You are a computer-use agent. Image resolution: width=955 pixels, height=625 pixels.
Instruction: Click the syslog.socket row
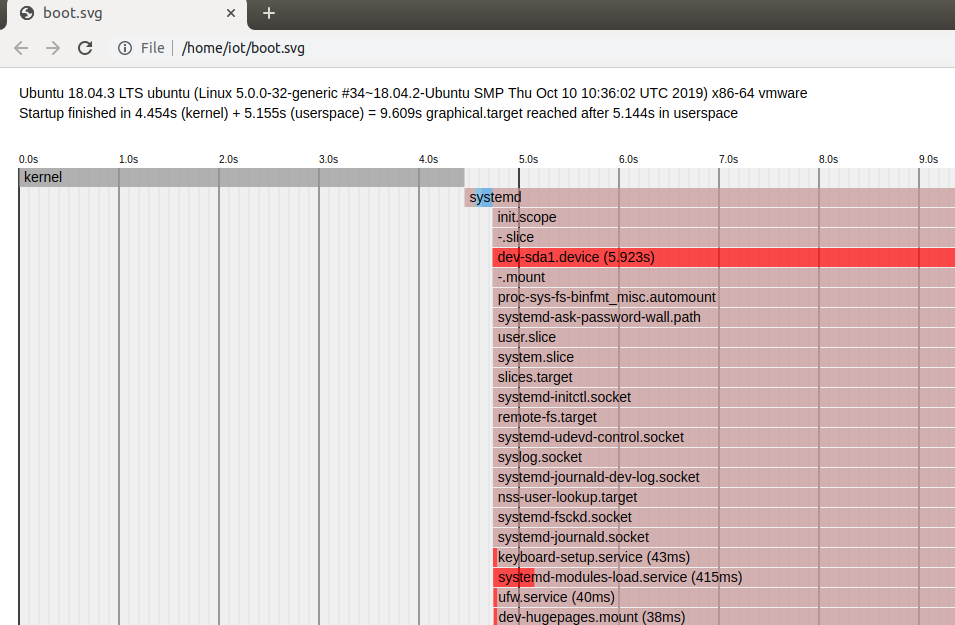[x=724, y=457]
